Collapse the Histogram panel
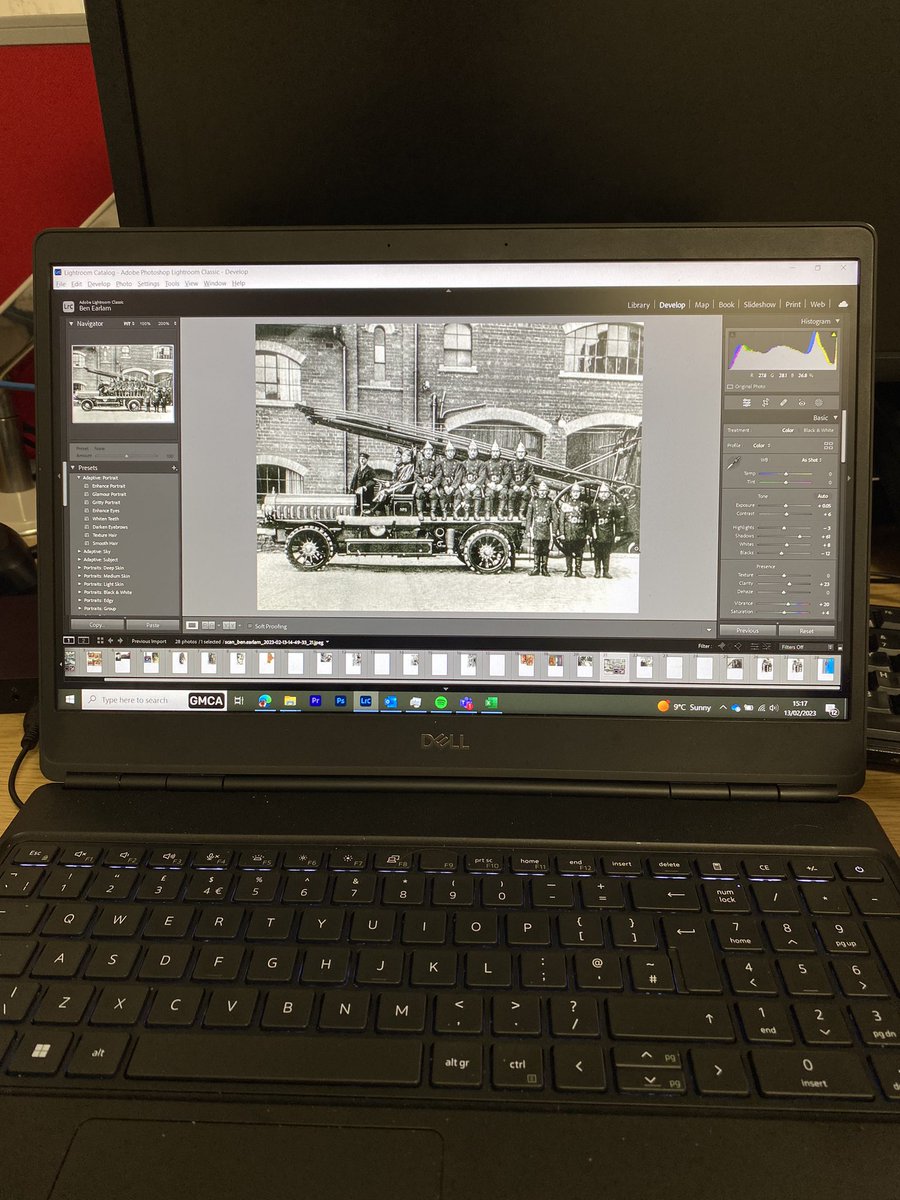This screenshot has width=900, height=1200. (837, 321)
